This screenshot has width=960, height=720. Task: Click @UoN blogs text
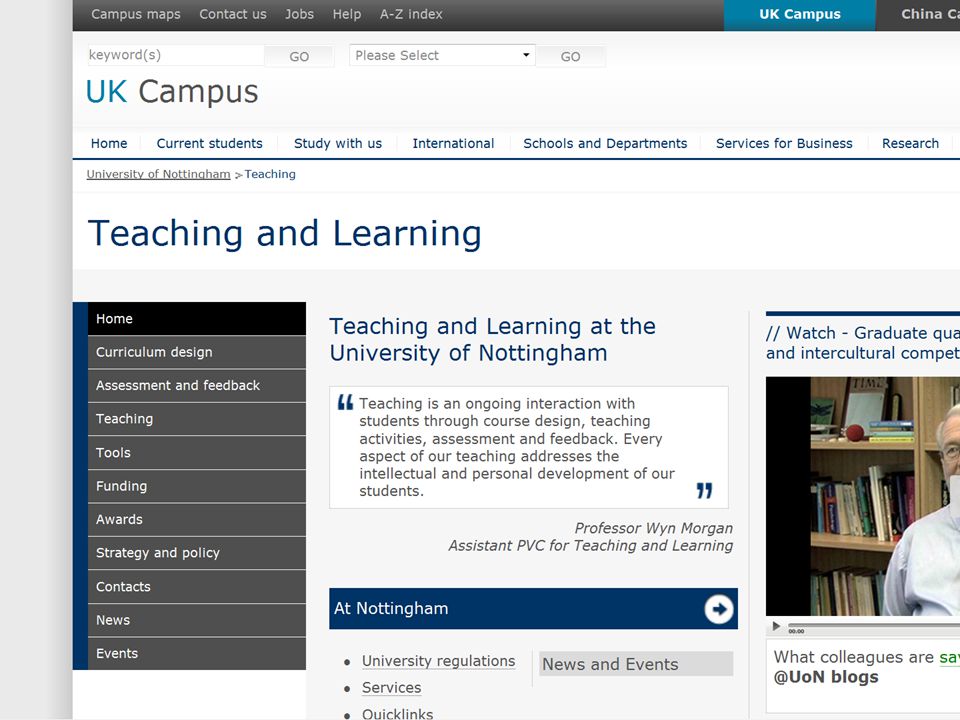point(826,677)
